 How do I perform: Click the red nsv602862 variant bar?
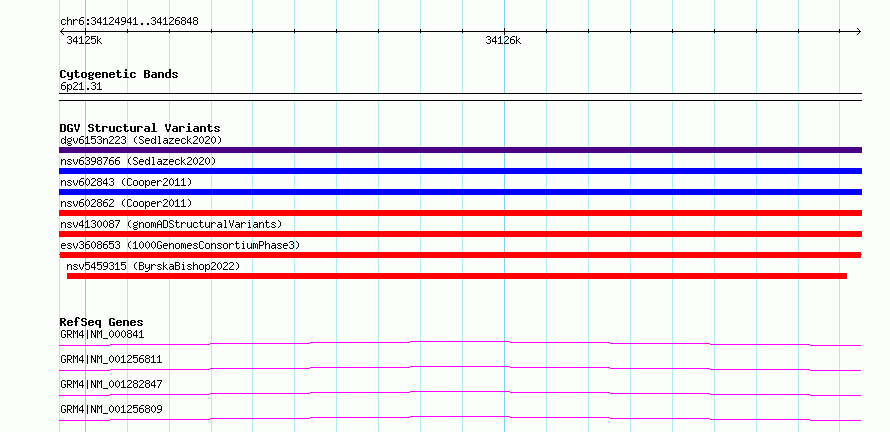tap(460, 213)
